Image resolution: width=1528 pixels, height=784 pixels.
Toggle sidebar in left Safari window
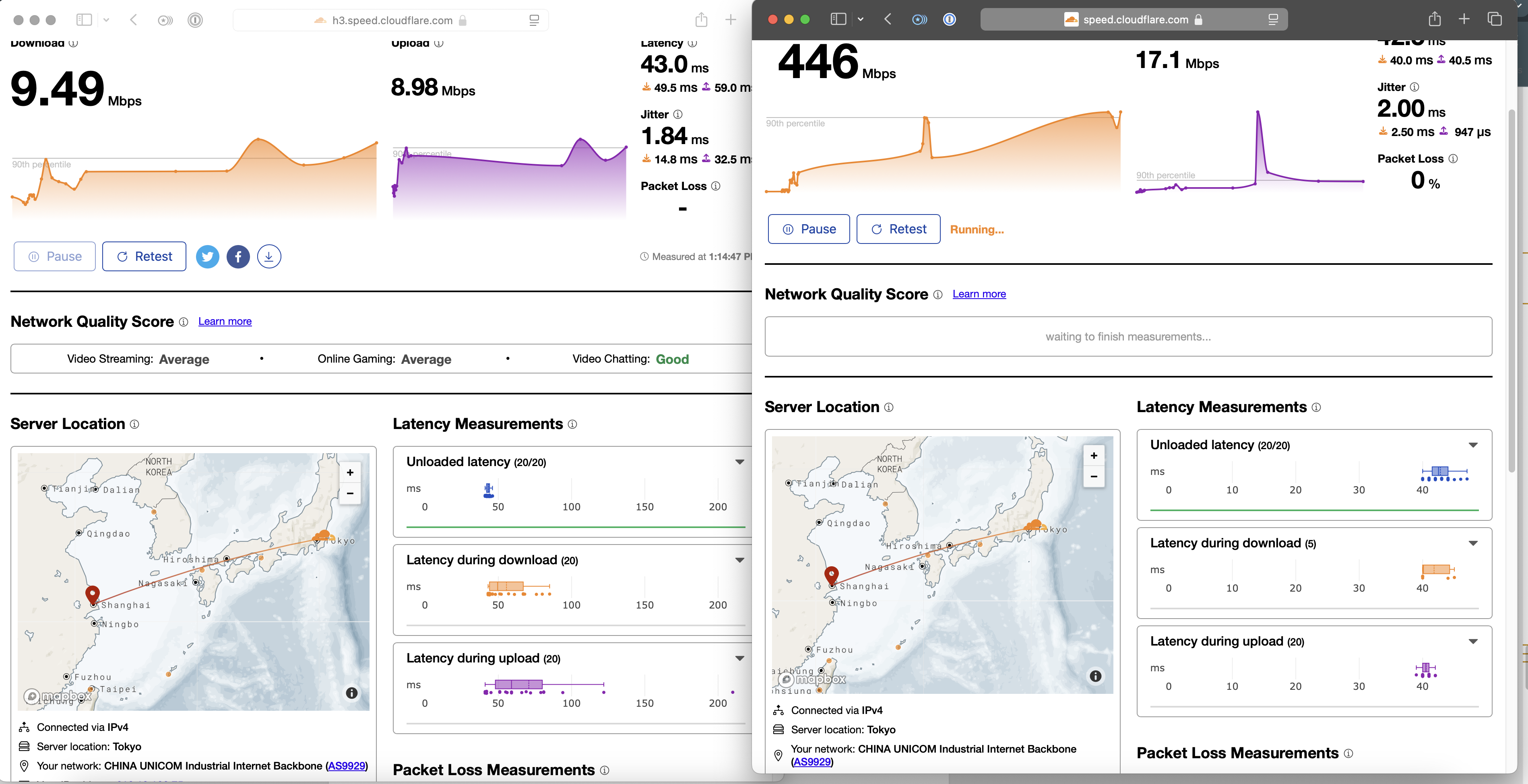point(84,20)
